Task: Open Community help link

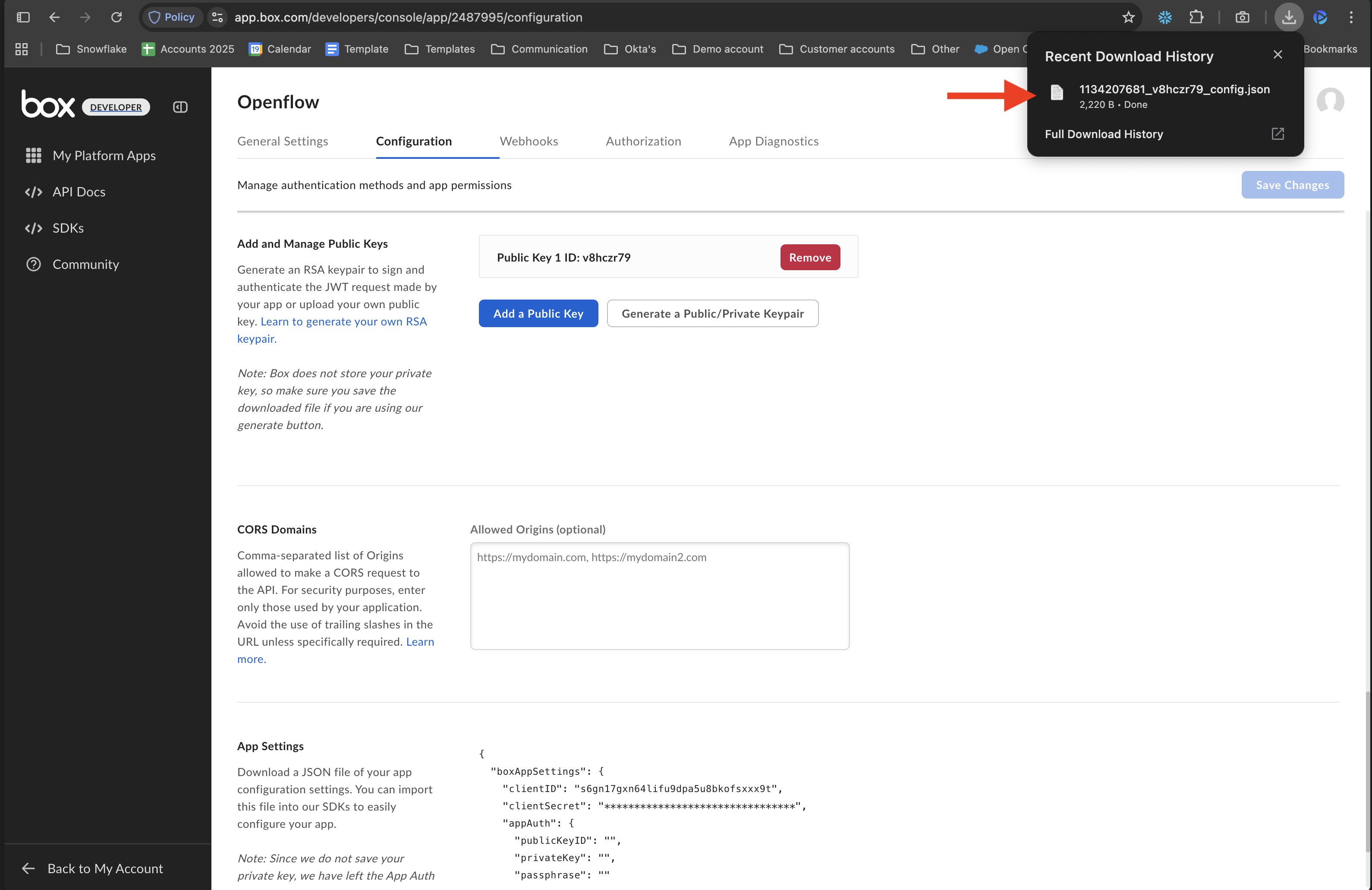Action: pos(85,264)
